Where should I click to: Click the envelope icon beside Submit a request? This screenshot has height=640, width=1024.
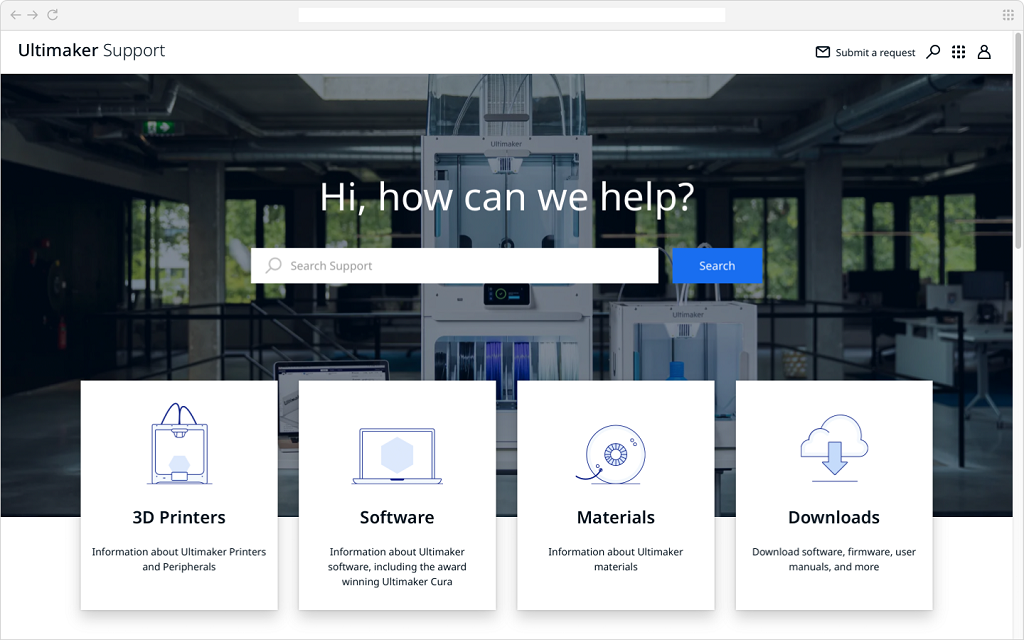tap(823, 52)
